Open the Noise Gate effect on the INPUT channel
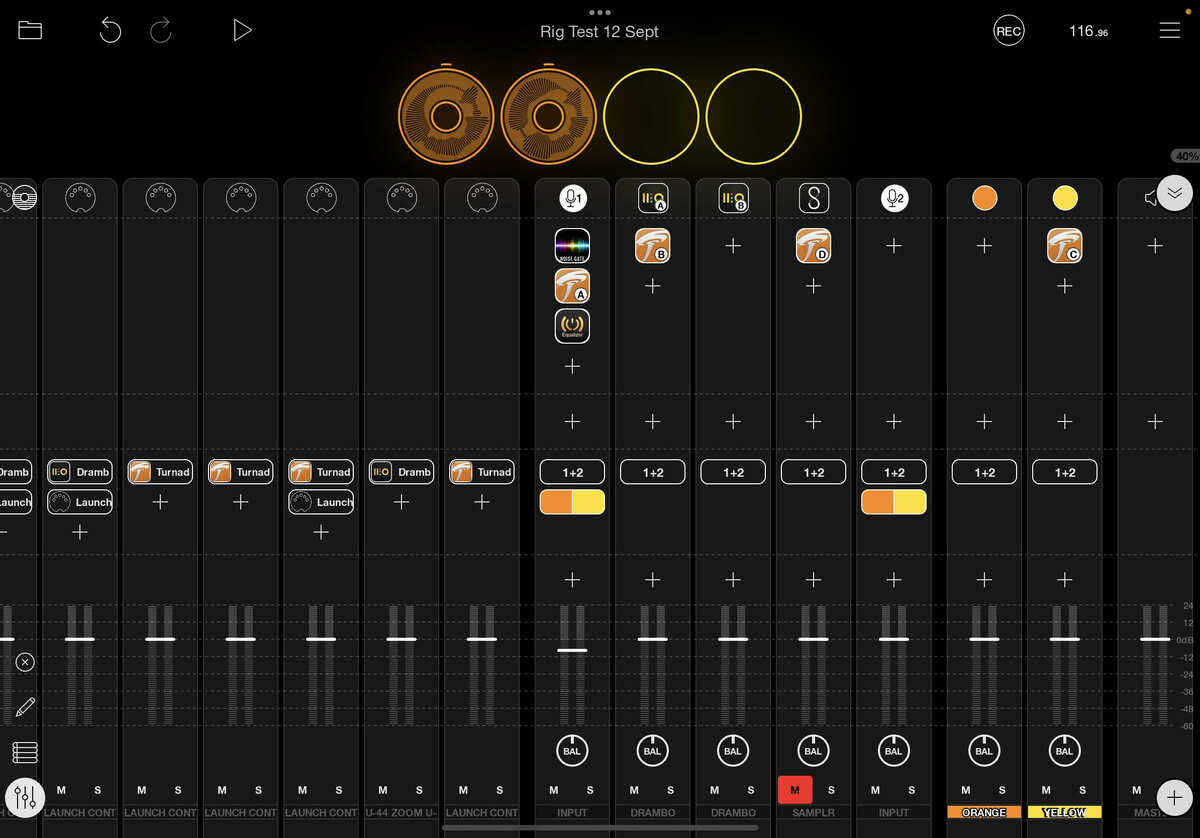Screen dimensions: 1200x838 click(x=572, y=245)
